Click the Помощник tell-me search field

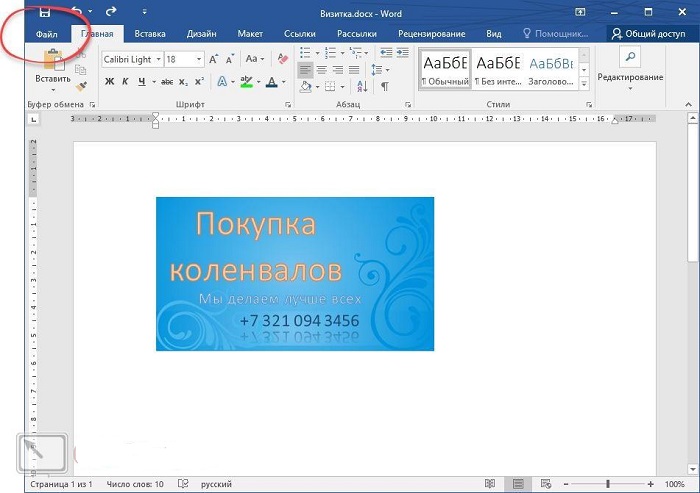556,34
